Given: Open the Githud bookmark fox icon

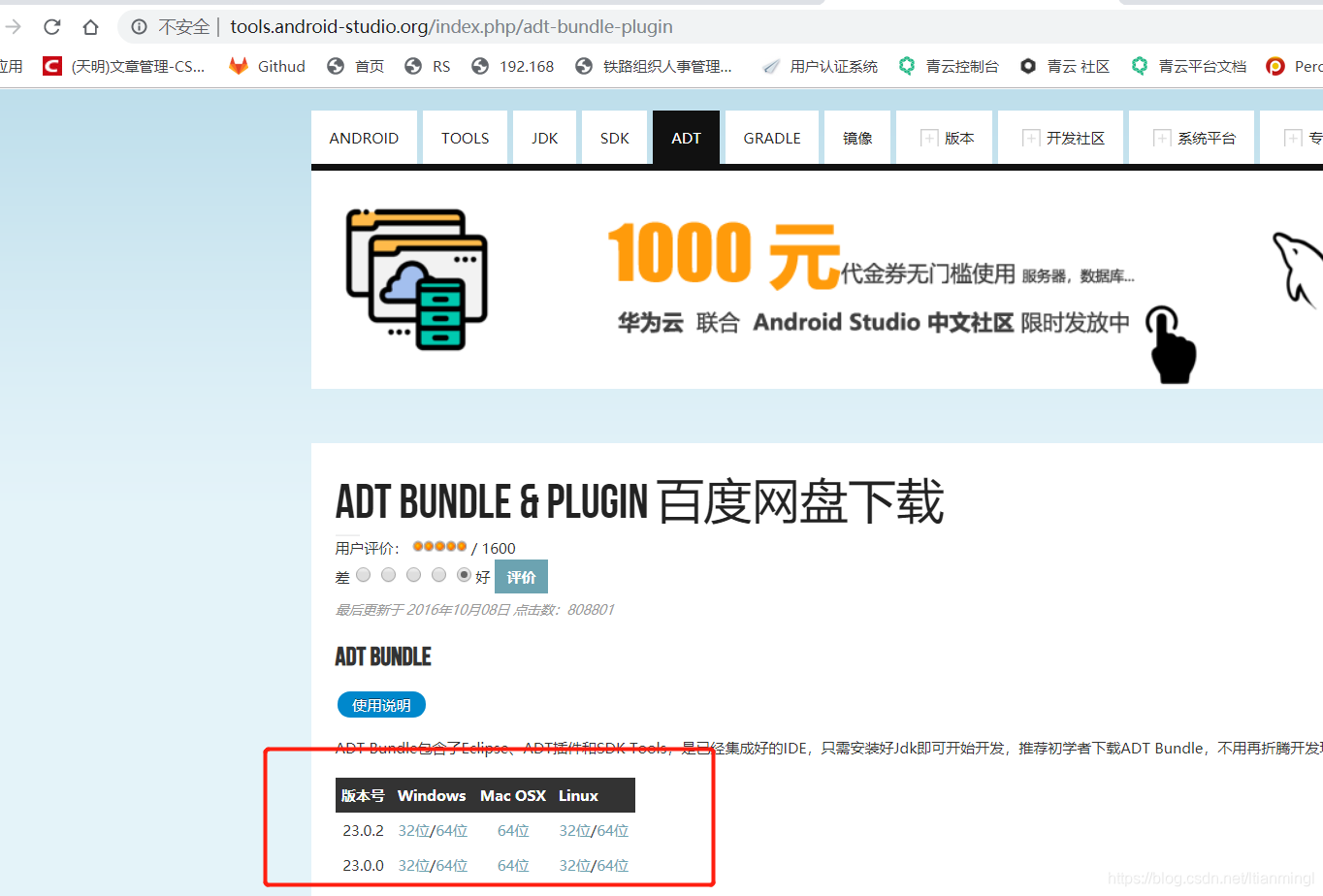Looking at the screenshot, I should tap(239, 66).
